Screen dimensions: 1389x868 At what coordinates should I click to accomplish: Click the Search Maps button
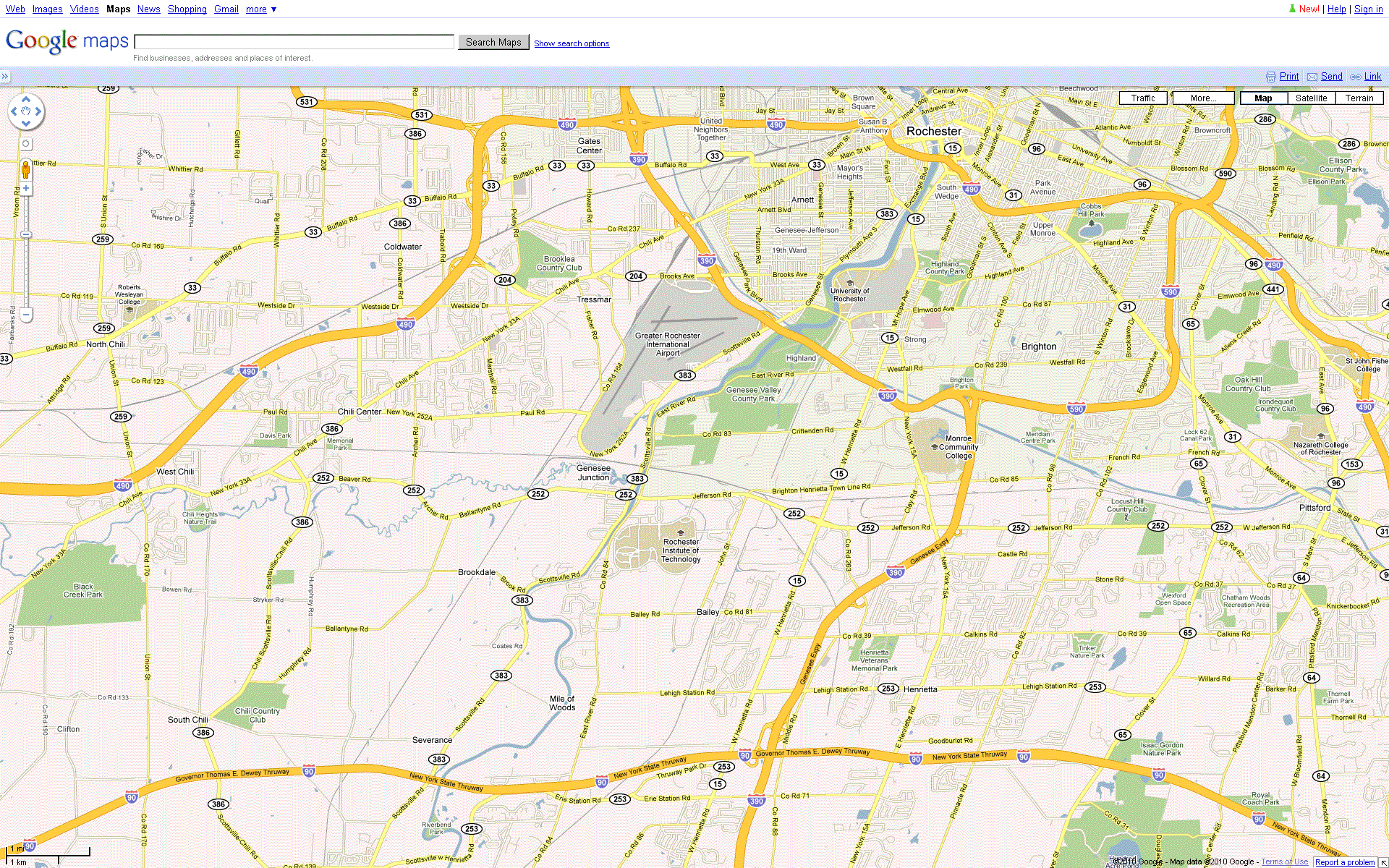click(493, 43)
